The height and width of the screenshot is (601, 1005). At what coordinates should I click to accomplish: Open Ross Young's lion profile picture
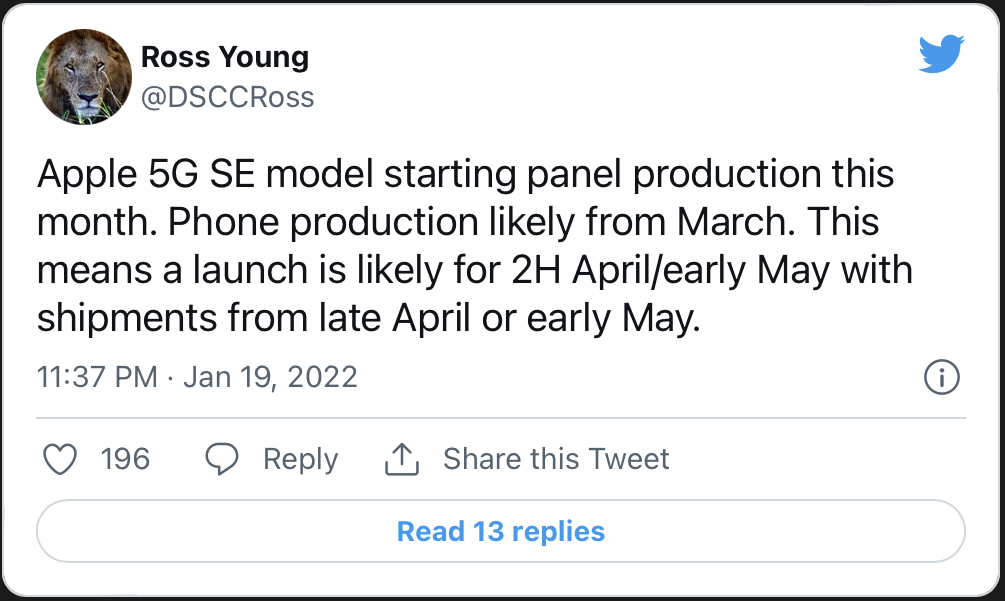84,77
